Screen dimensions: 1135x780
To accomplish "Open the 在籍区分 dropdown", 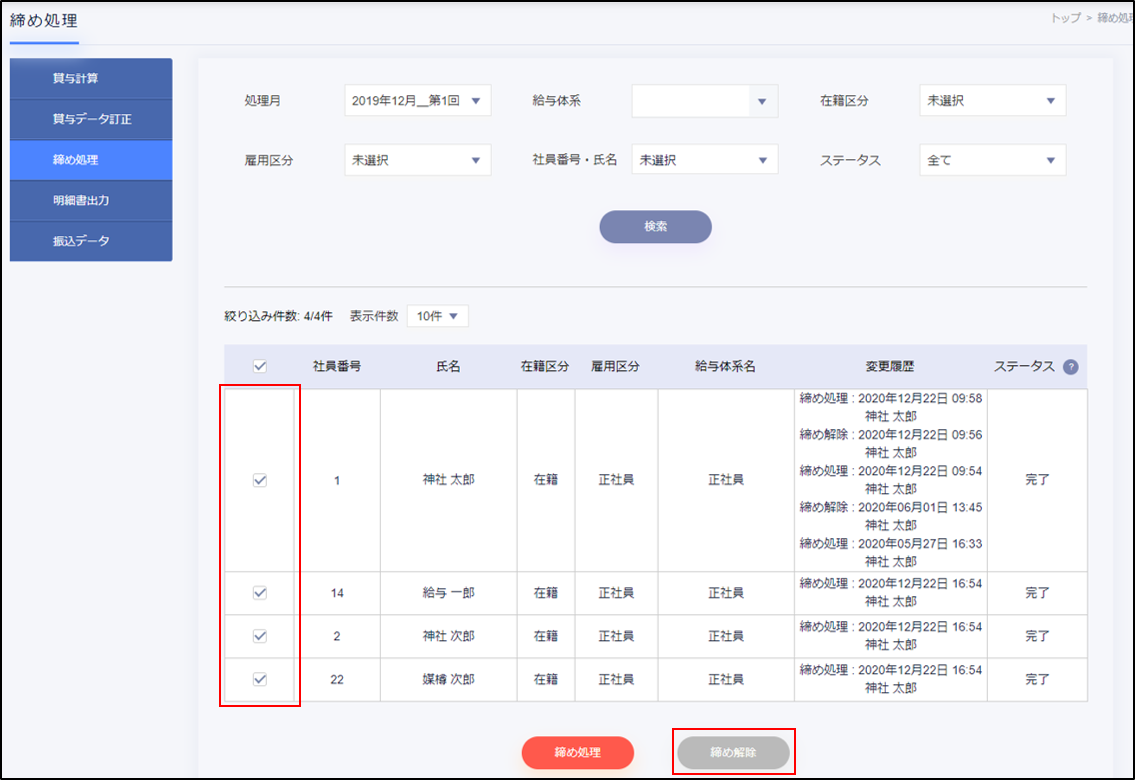I will click(992, 101).
